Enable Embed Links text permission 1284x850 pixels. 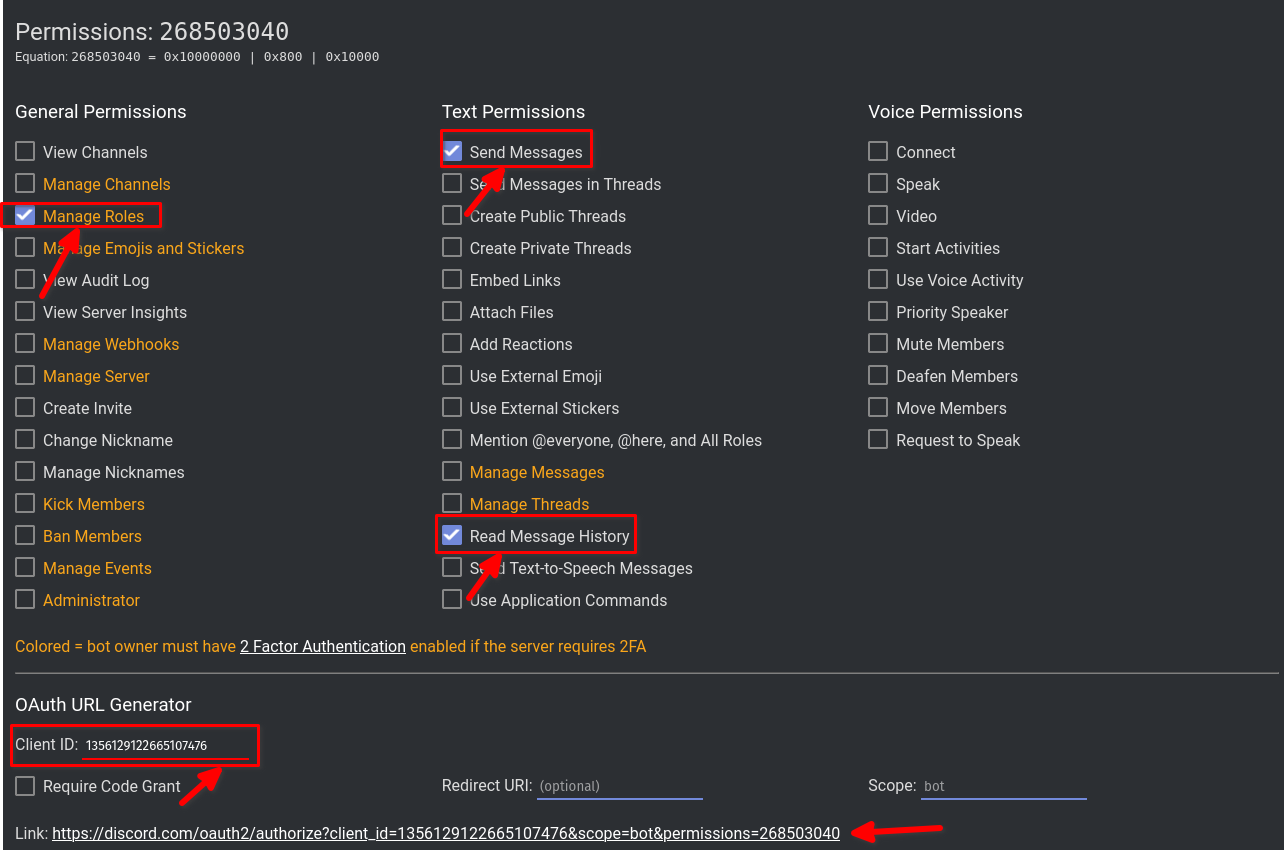(x=452, y=279)
